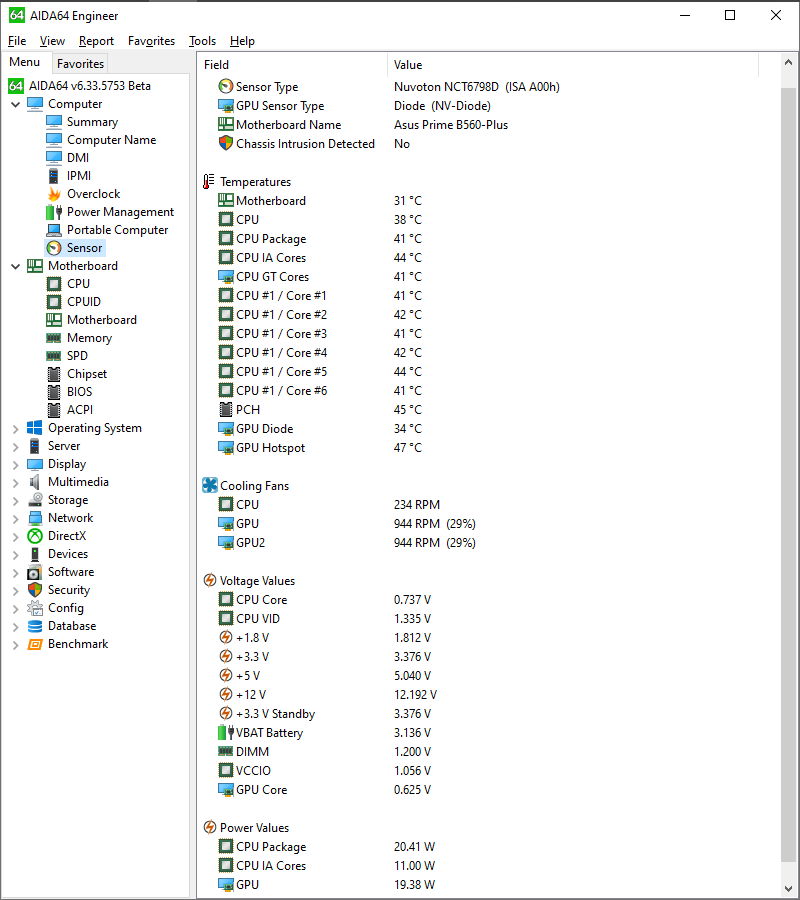Expand the Operating System node
Screen dimensions: 800x900
[15, 429]
